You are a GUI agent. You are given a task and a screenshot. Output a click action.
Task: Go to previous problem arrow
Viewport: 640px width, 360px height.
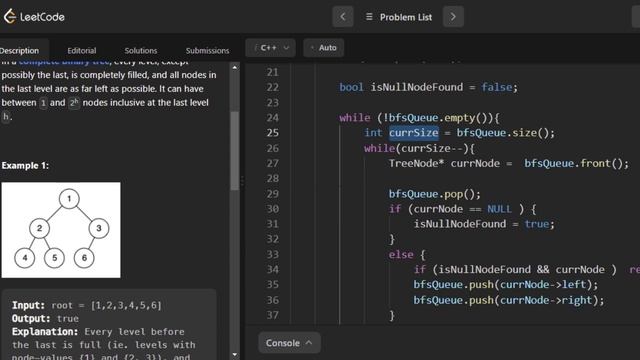[343, 17]
